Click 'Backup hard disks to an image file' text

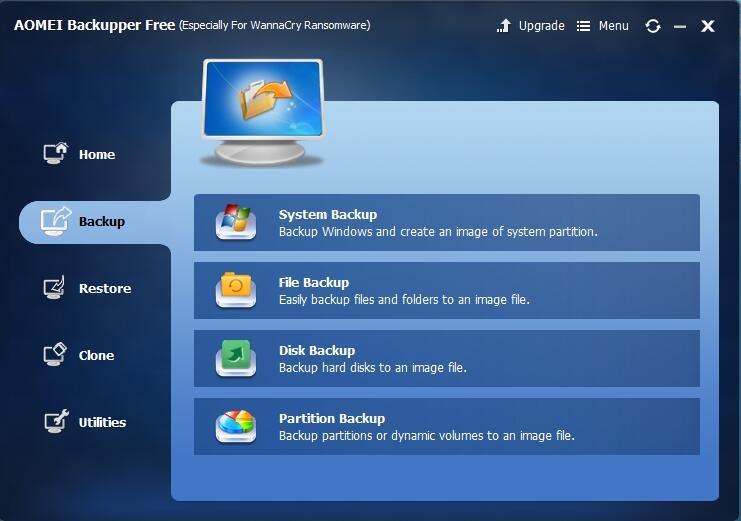[x=373, y=368]
